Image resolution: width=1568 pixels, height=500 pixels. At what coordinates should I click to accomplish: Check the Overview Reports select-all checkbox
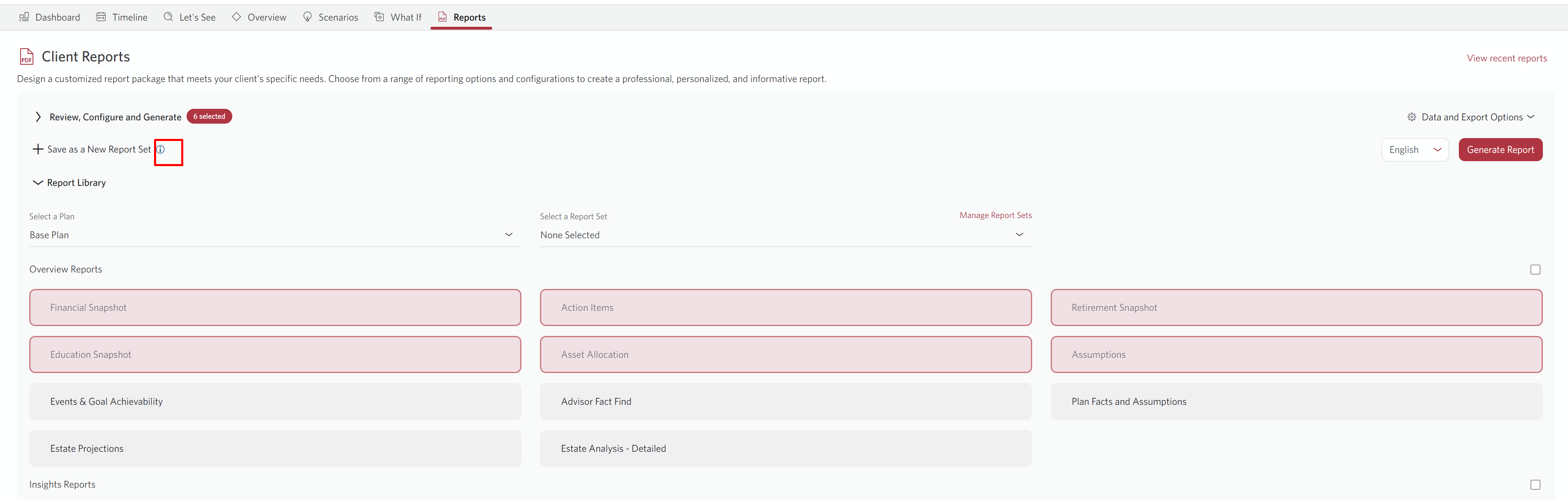point(1535,269)
